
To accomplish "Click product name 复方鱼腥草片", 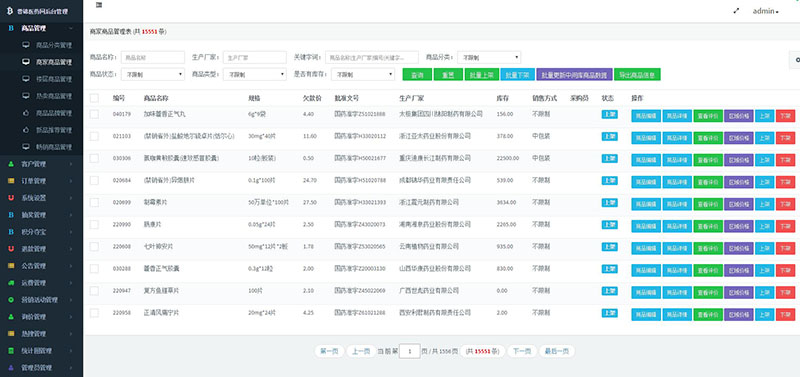I will click(x=161, y=290).
